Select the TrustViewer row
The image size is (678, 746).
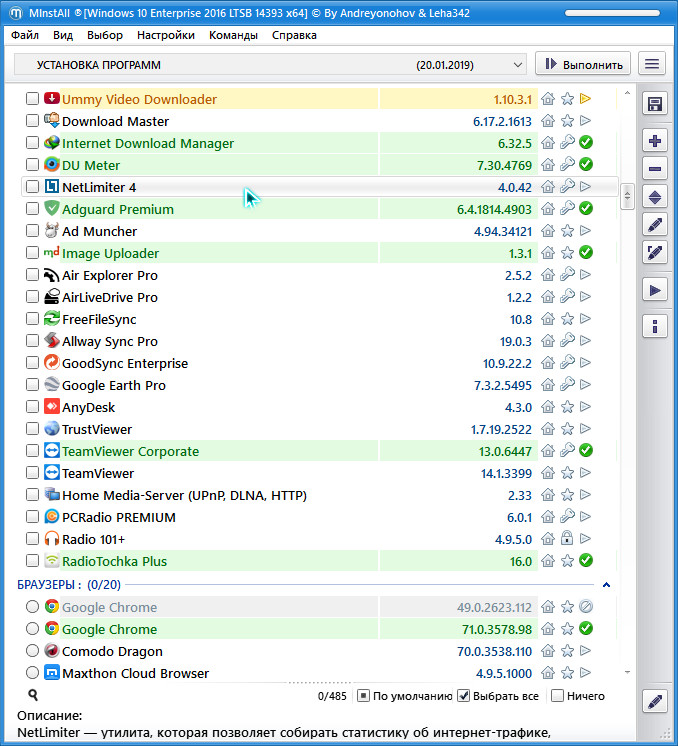coord(320,429)
